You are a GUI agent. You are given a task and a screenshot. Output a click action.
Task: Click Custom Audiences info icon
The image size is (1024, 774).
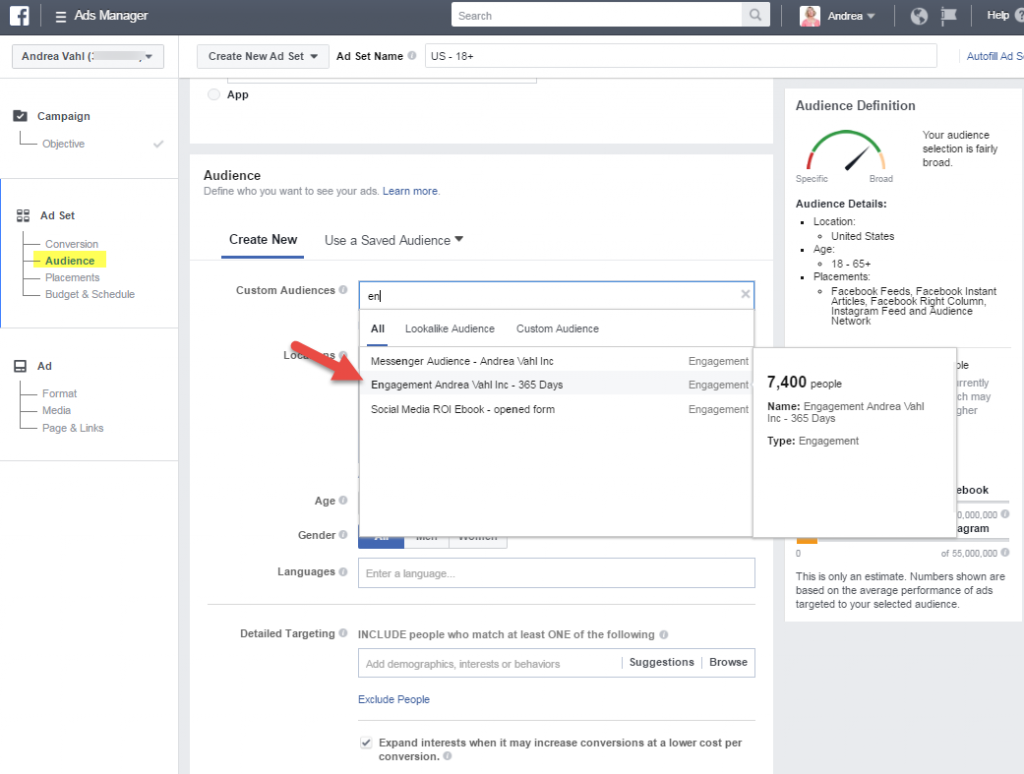pos(343,289)
